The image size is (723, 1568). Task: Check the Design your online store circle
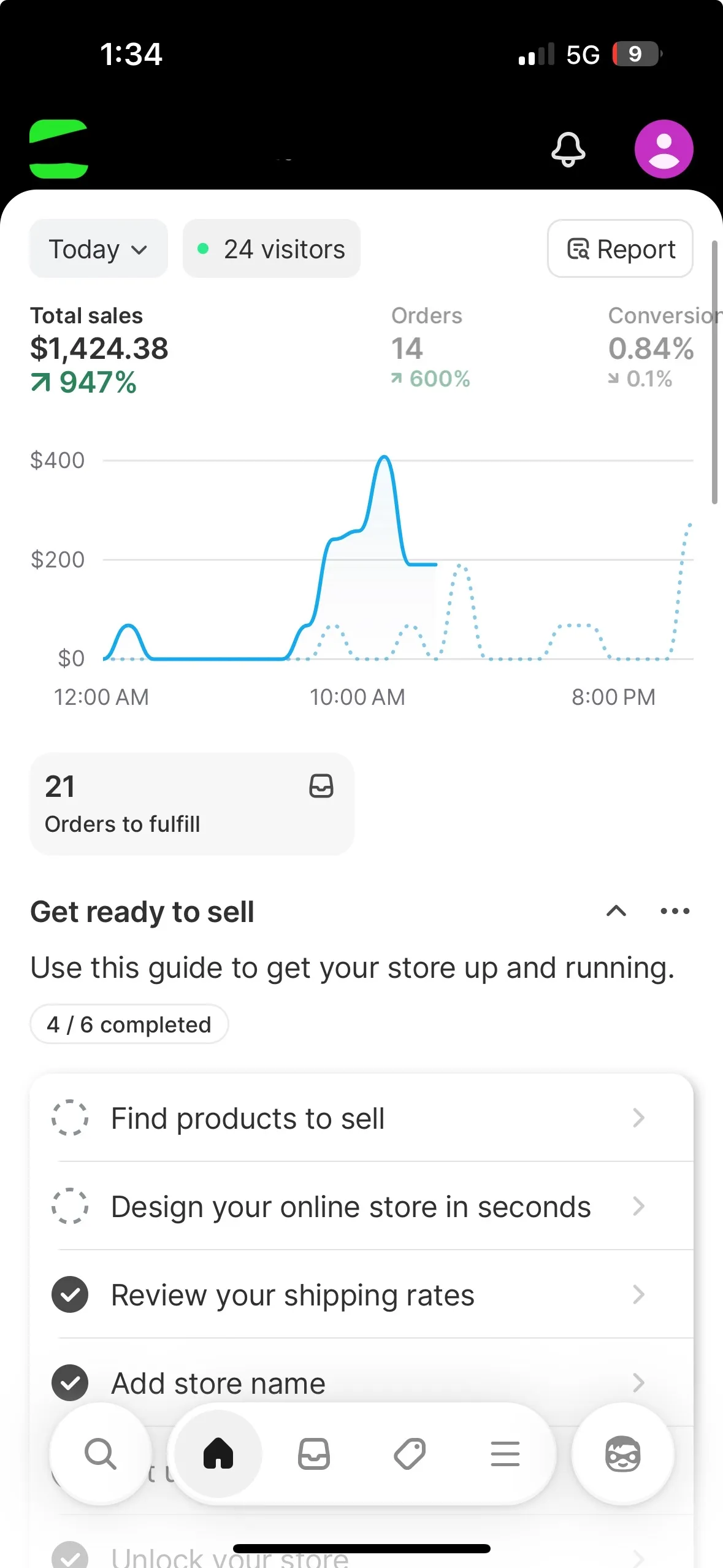(x=70, y=1206)
